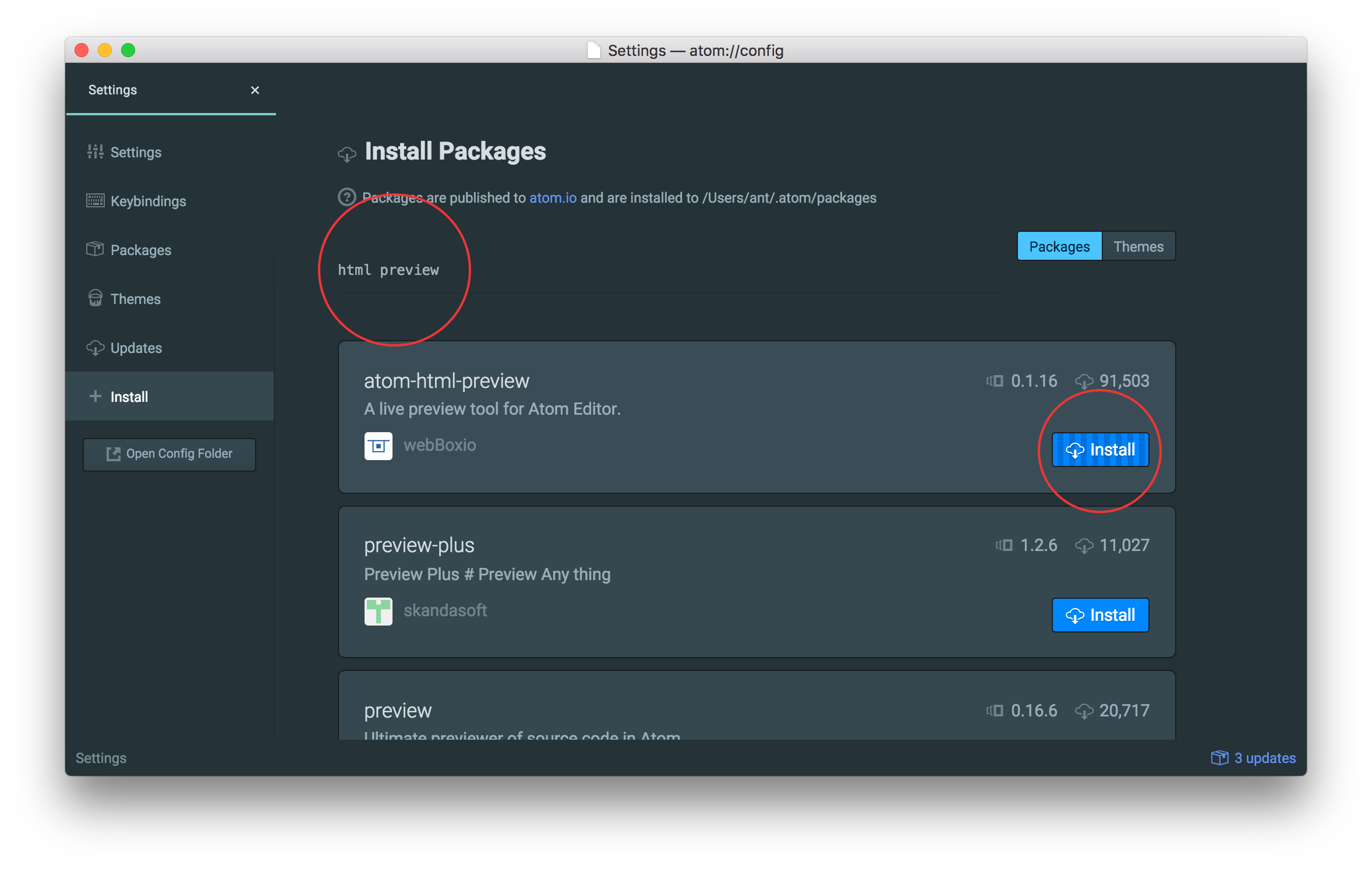Click Open Config Folder button
The width and height of the screenshot is (1372, 869).
(169, 454)
